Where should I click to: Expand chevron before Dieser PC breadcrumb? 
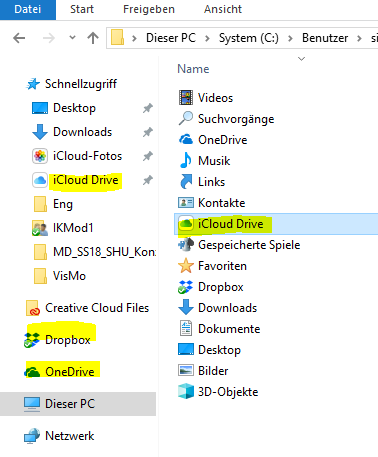[x=134, y=39]
